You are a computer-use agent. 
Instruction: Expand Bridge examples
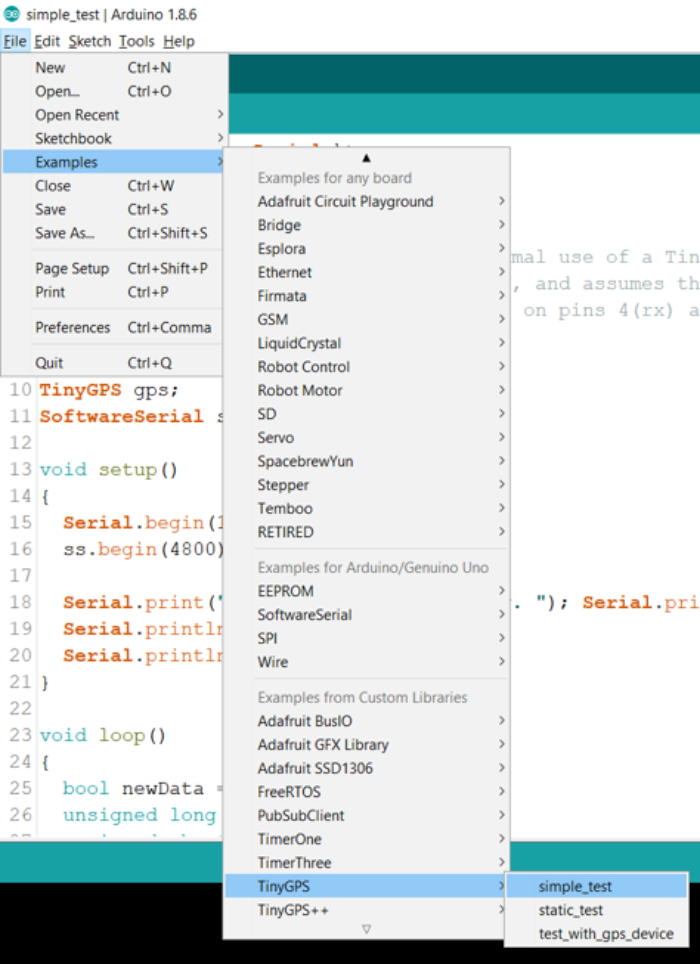(x=366, y=225)
